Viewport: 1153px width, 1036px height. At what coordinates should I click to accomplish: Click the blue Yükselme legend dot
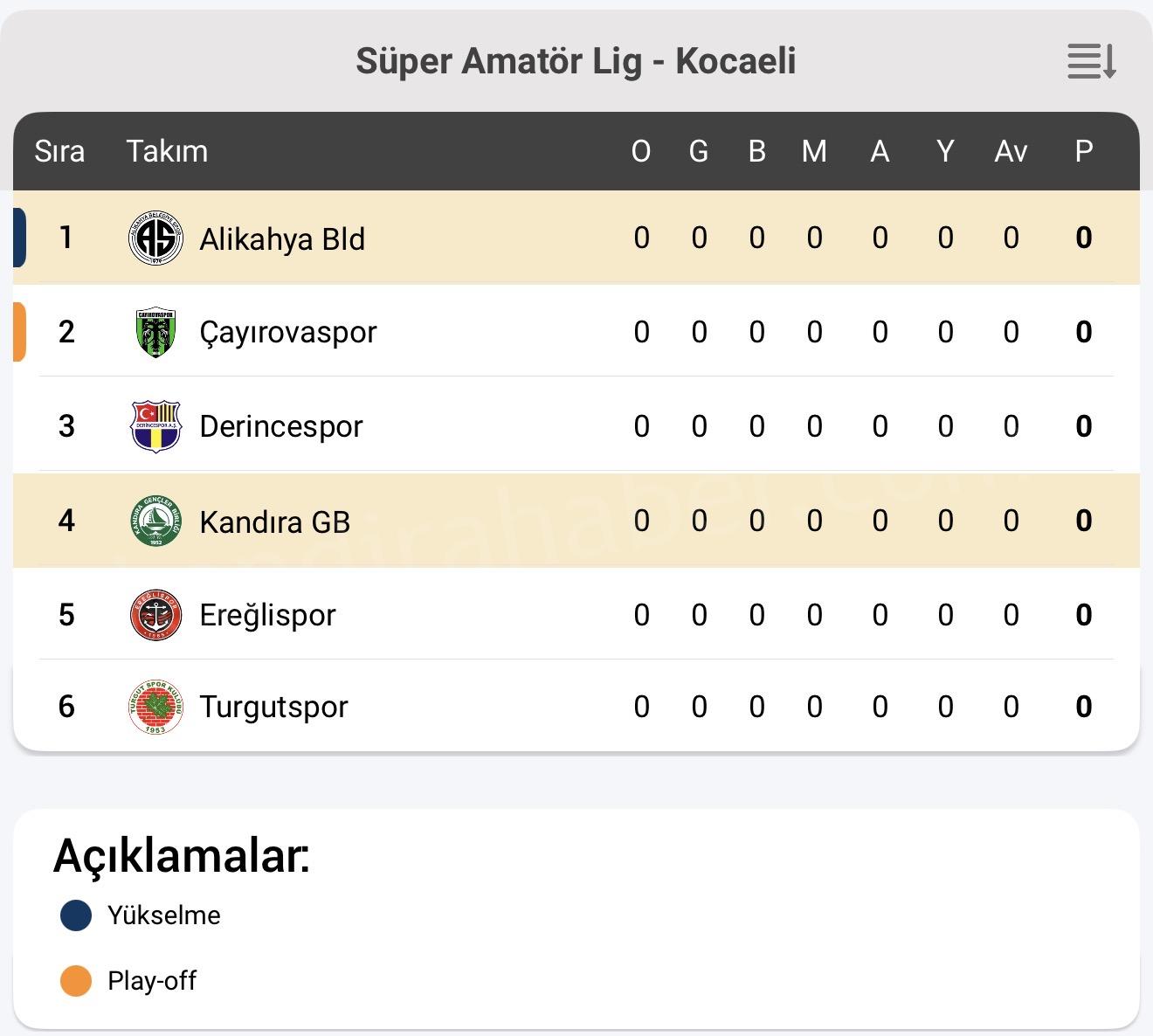[76, 915]
